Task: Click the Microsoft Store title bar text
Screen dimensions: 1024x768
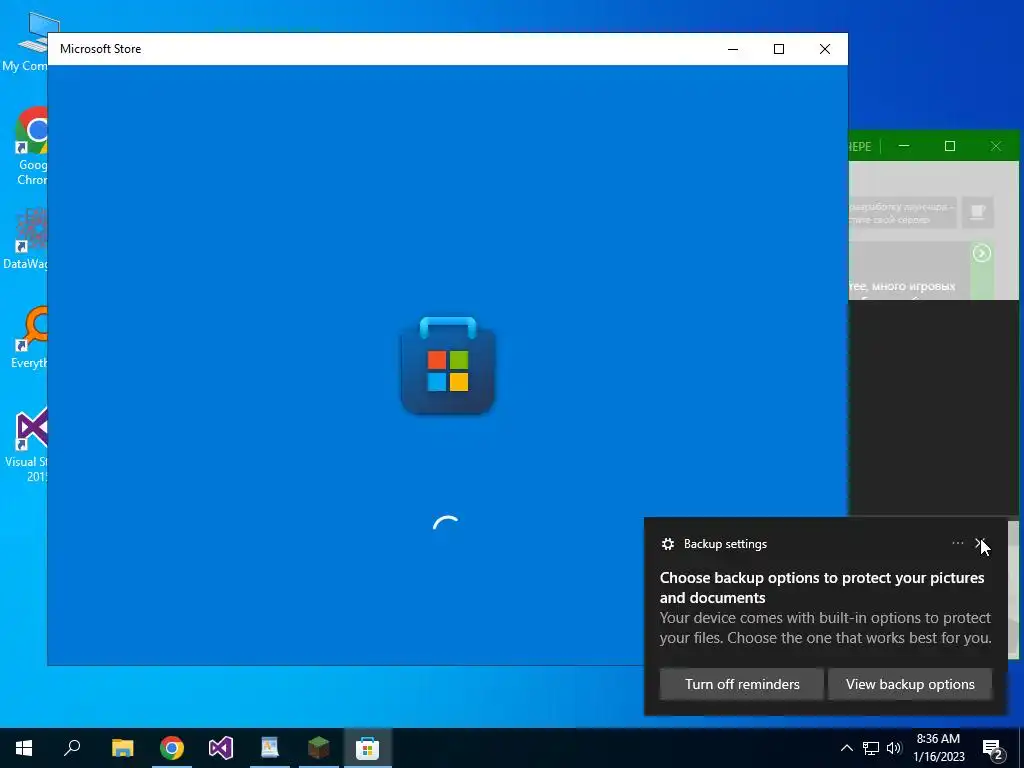Action: [101, 49]
